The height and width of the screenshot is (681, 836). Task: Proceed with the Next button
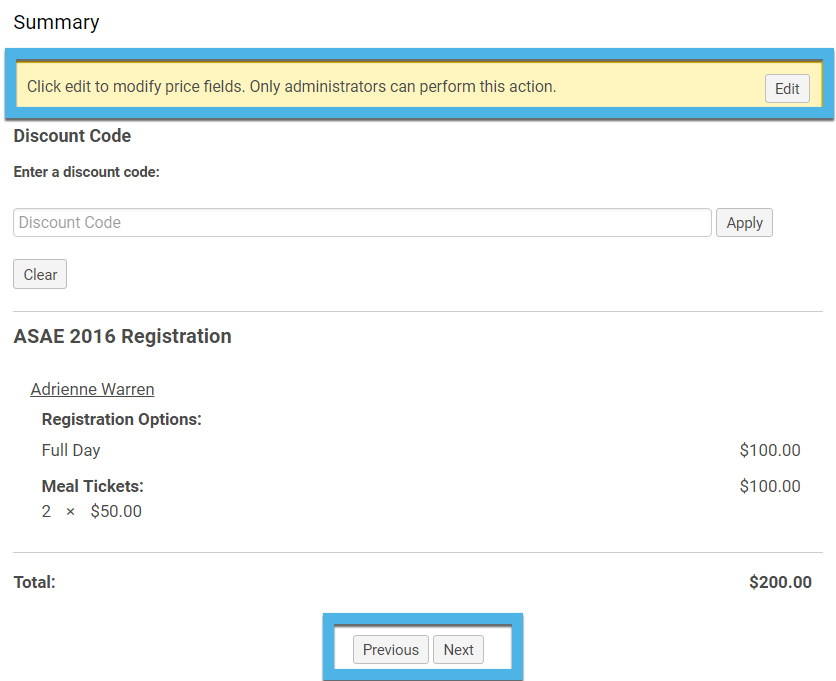coord(458,650)
